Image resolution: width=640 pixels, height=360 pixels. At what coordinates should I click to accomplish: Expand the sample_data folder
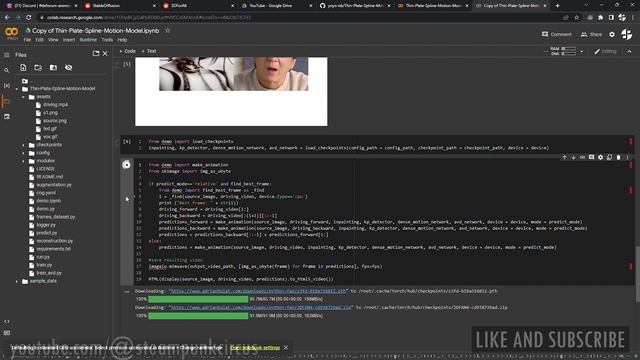coord(17,282)
